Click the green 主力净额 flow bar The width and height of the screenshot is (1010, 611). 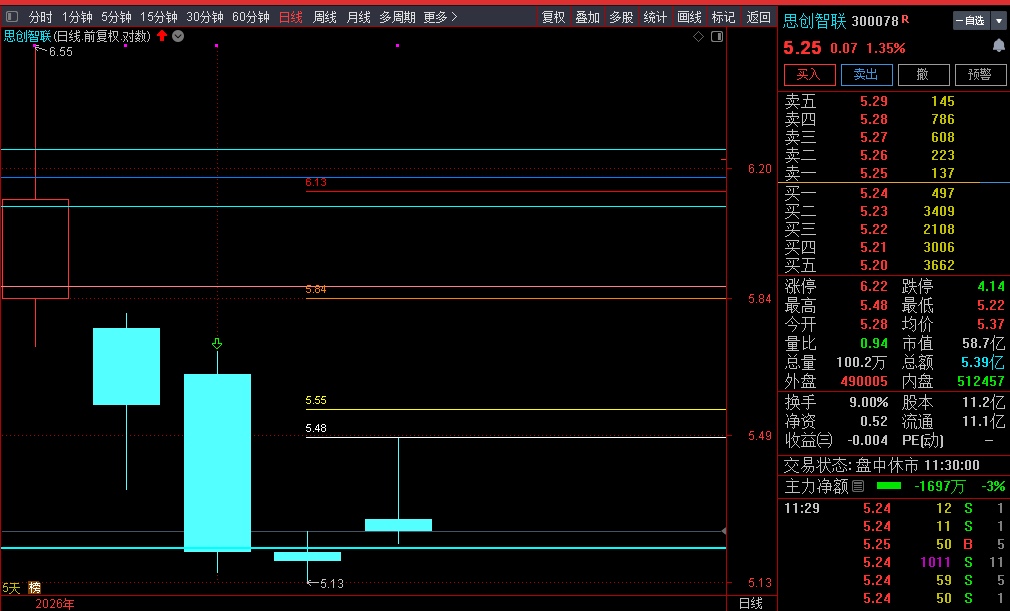click(x=889, y=486)
